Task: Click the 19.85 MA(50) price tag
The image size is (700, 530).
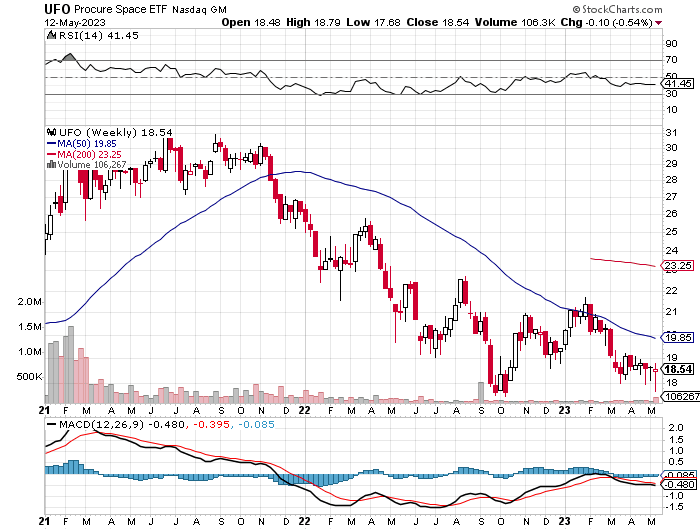Action: [x=677, y=338]
